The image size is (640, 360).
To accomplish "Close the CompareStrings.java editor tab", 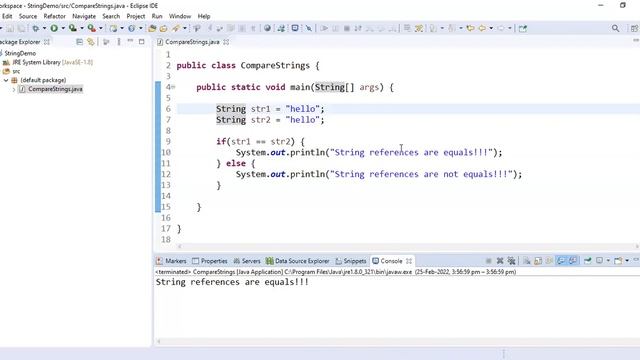I will click(x=226, y=42).
